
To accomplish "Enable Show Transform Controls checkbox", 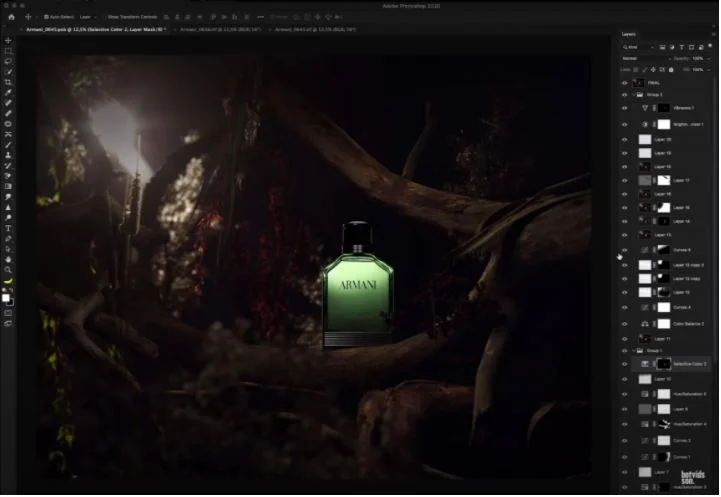I will tap(104, 17).
